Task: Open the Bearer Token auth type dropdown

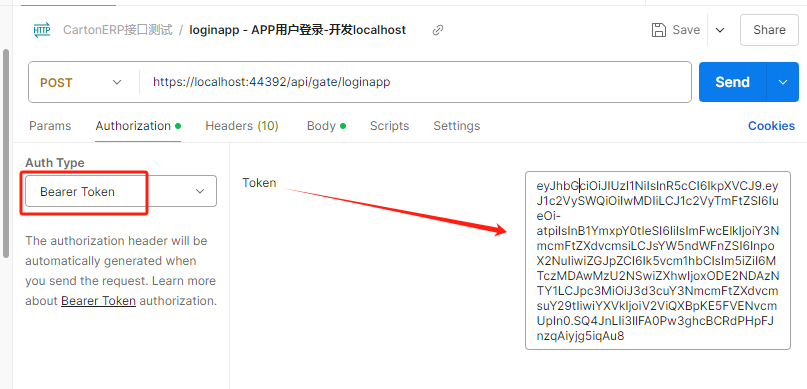Action: 121,191
